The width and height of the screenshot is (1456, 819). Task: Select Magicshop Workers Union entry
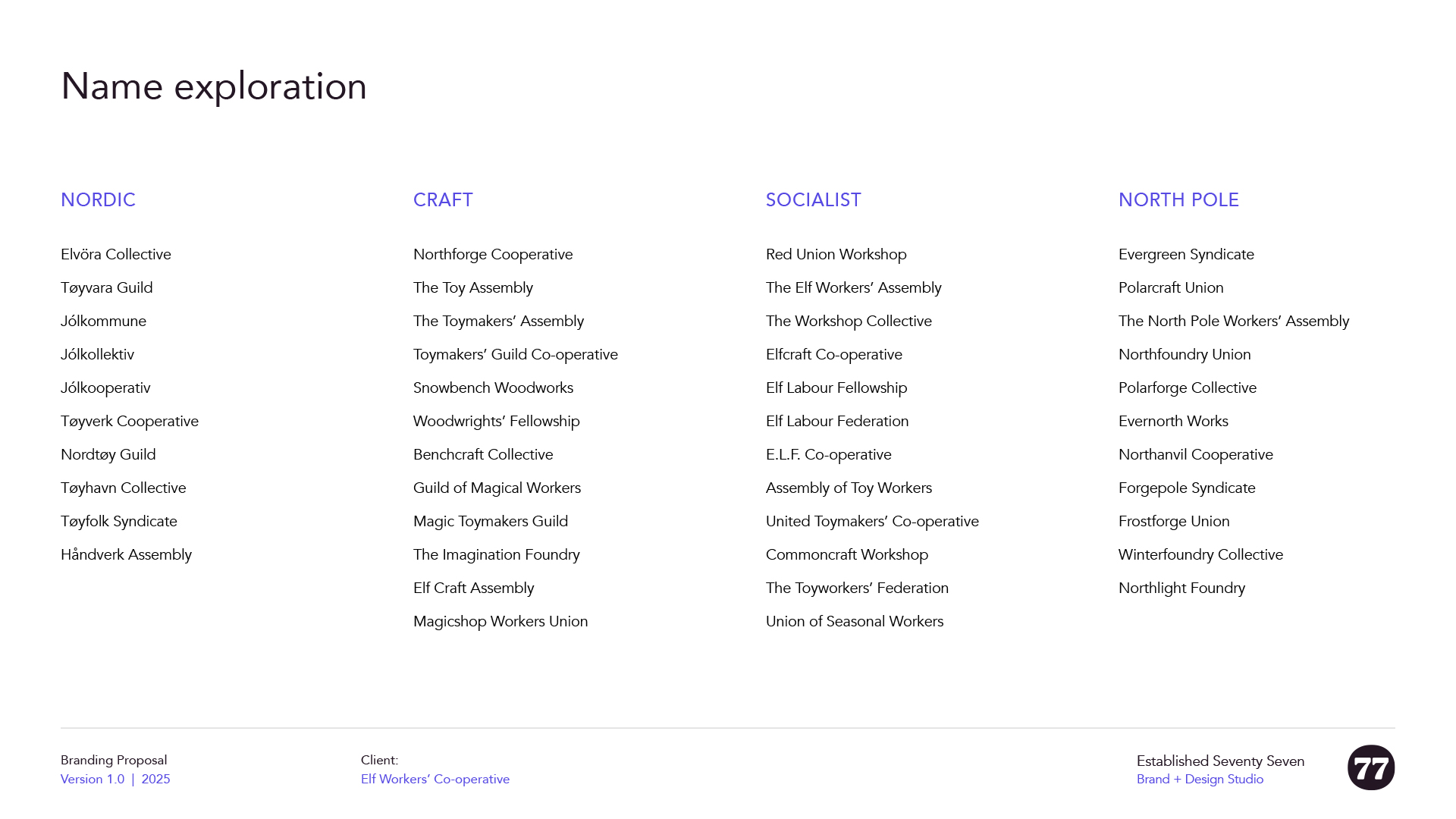click(500, 621)
